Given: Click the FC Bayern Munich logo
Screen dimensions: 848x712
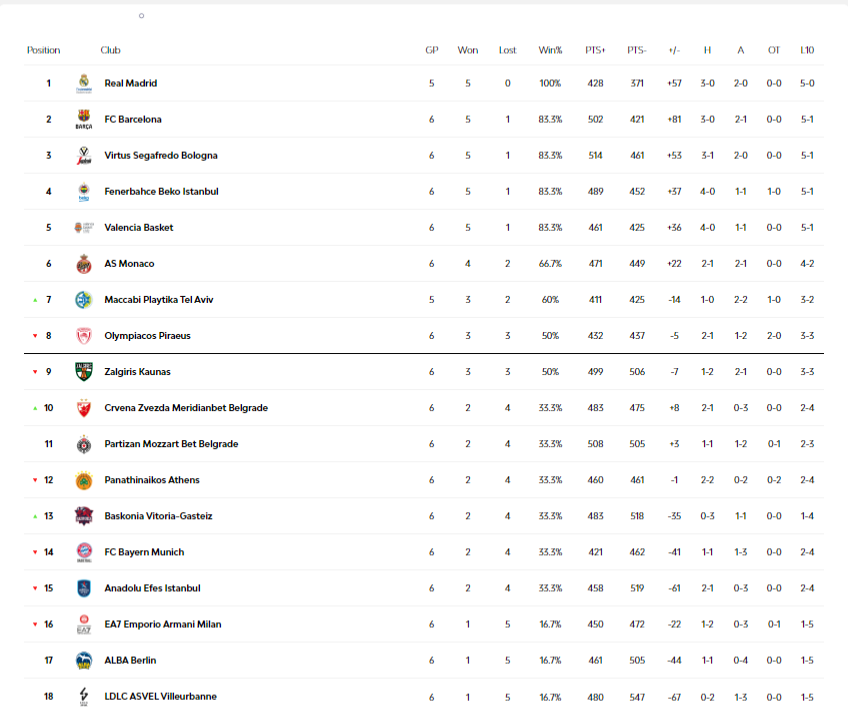Looking at the screenshot, I should pos(84,552).
